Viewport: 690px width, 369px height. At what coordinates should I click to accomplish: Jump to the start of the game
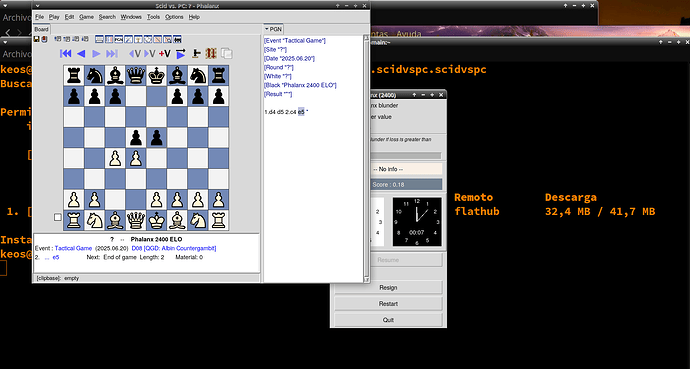pyautogui.click(x=66, y=54)
